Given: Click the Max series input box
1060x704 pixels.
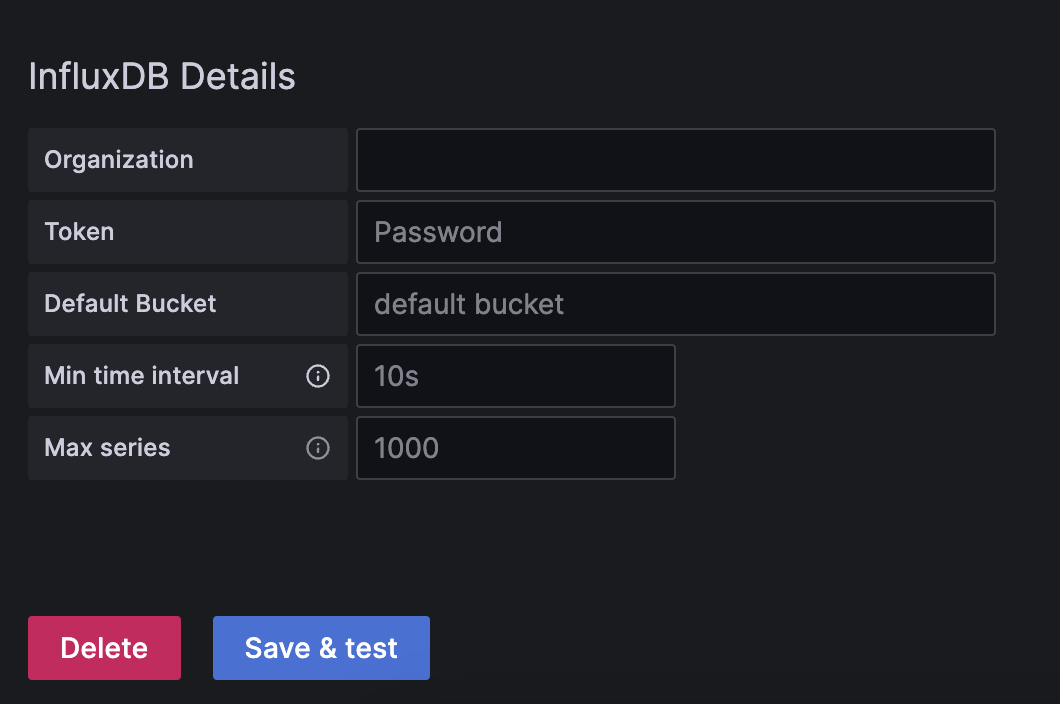Looking at the screenshot, I should [516, 448].
